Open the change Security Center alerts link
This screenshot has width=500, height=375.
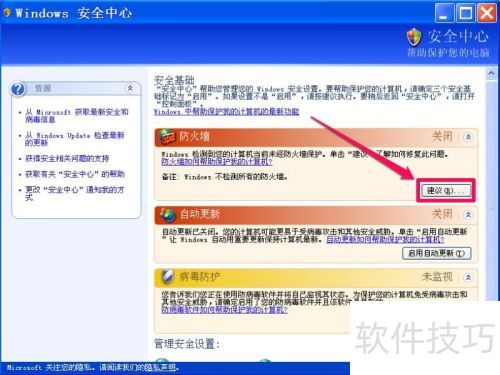click(75, 193)
